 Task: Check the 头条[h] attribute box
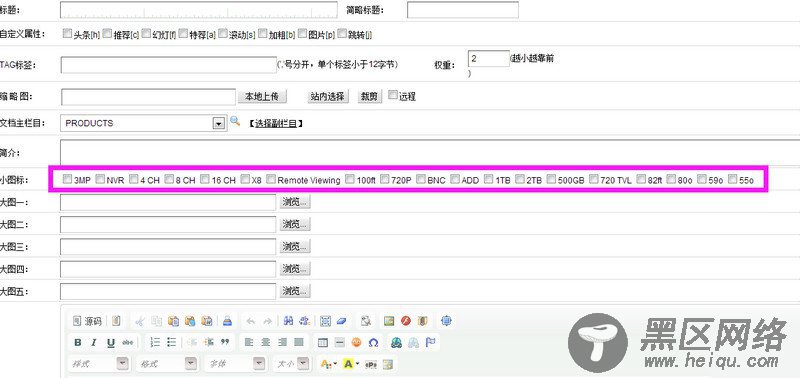pos(67,34)
